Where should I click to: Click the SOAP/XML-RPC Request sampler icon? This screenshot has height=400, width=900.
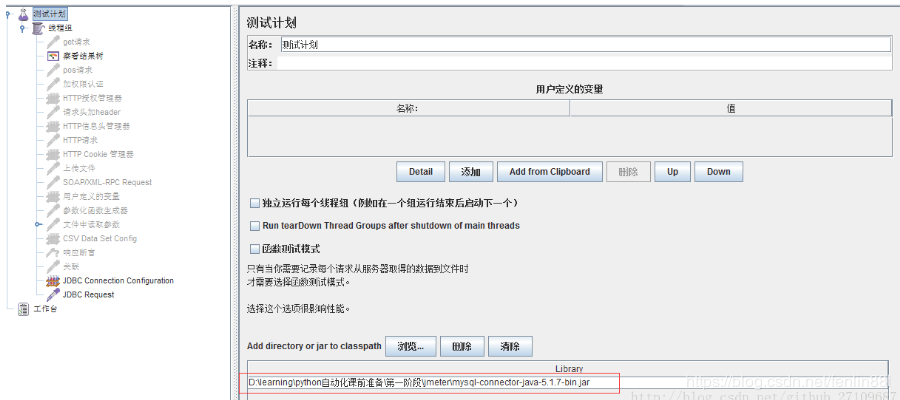click(x=53, y=182)
